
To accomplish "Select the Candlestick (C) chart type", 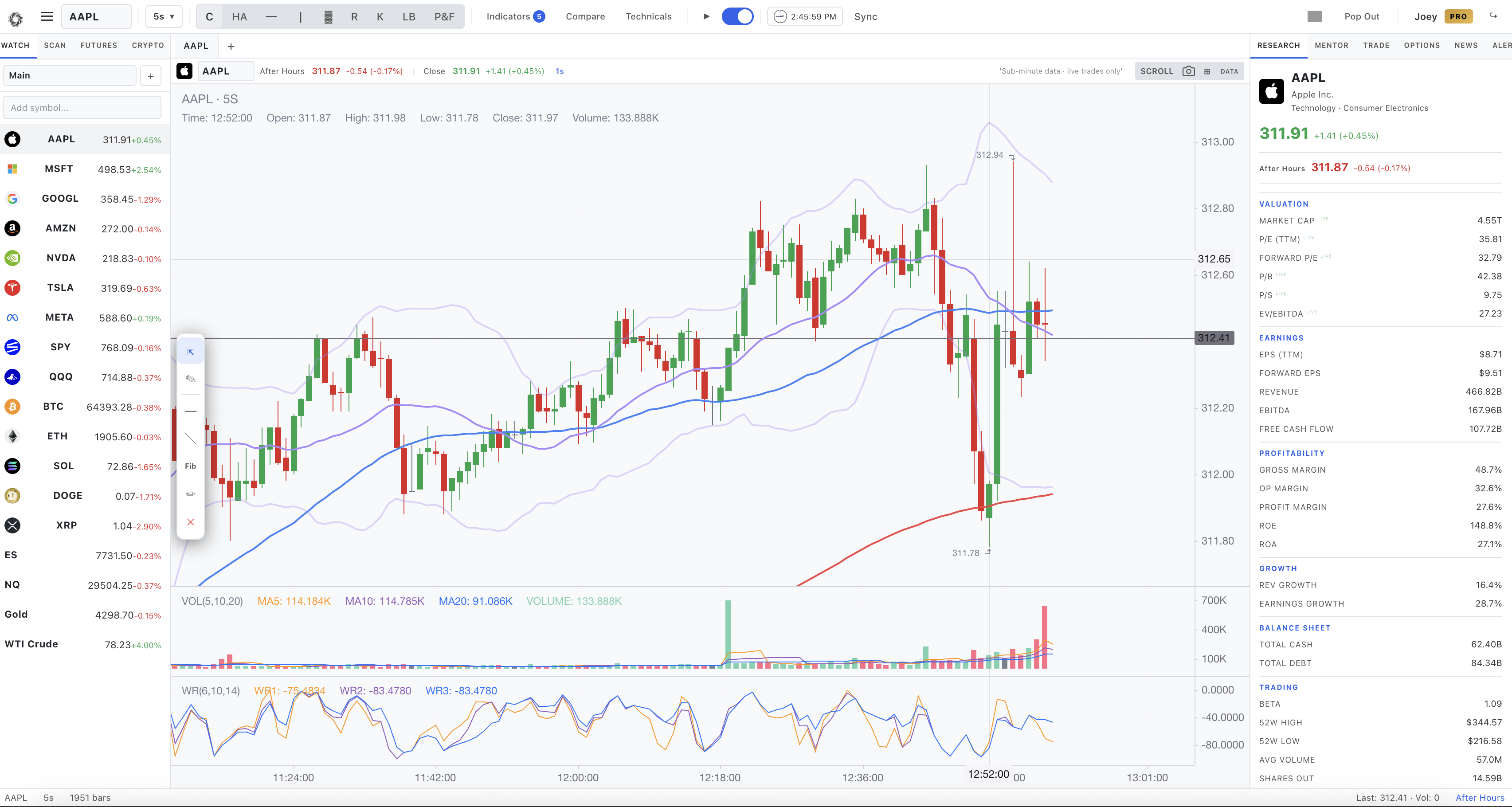I will point(209,16).
